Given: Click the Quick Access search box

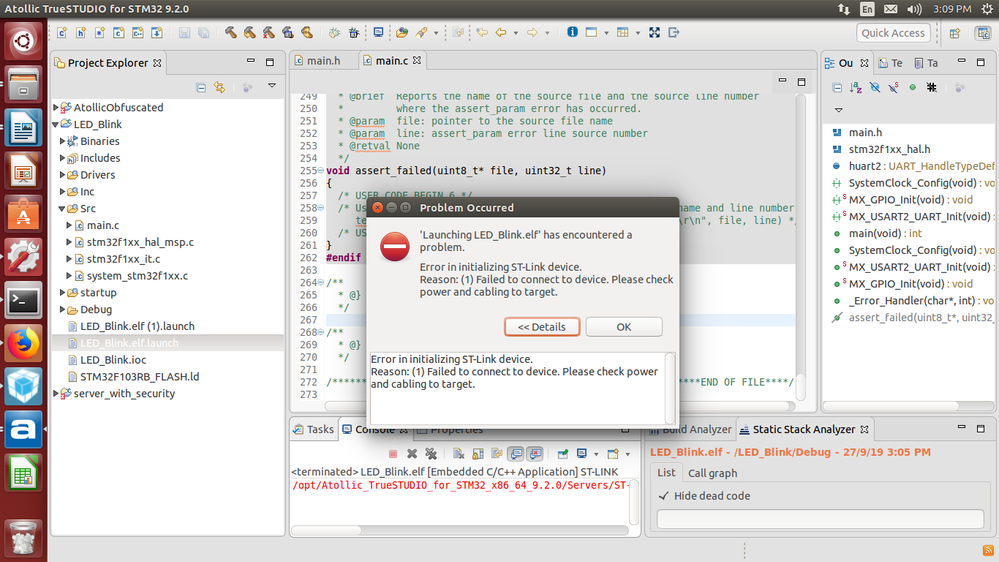Looking at the screenshot, I should tap(893, 33).
